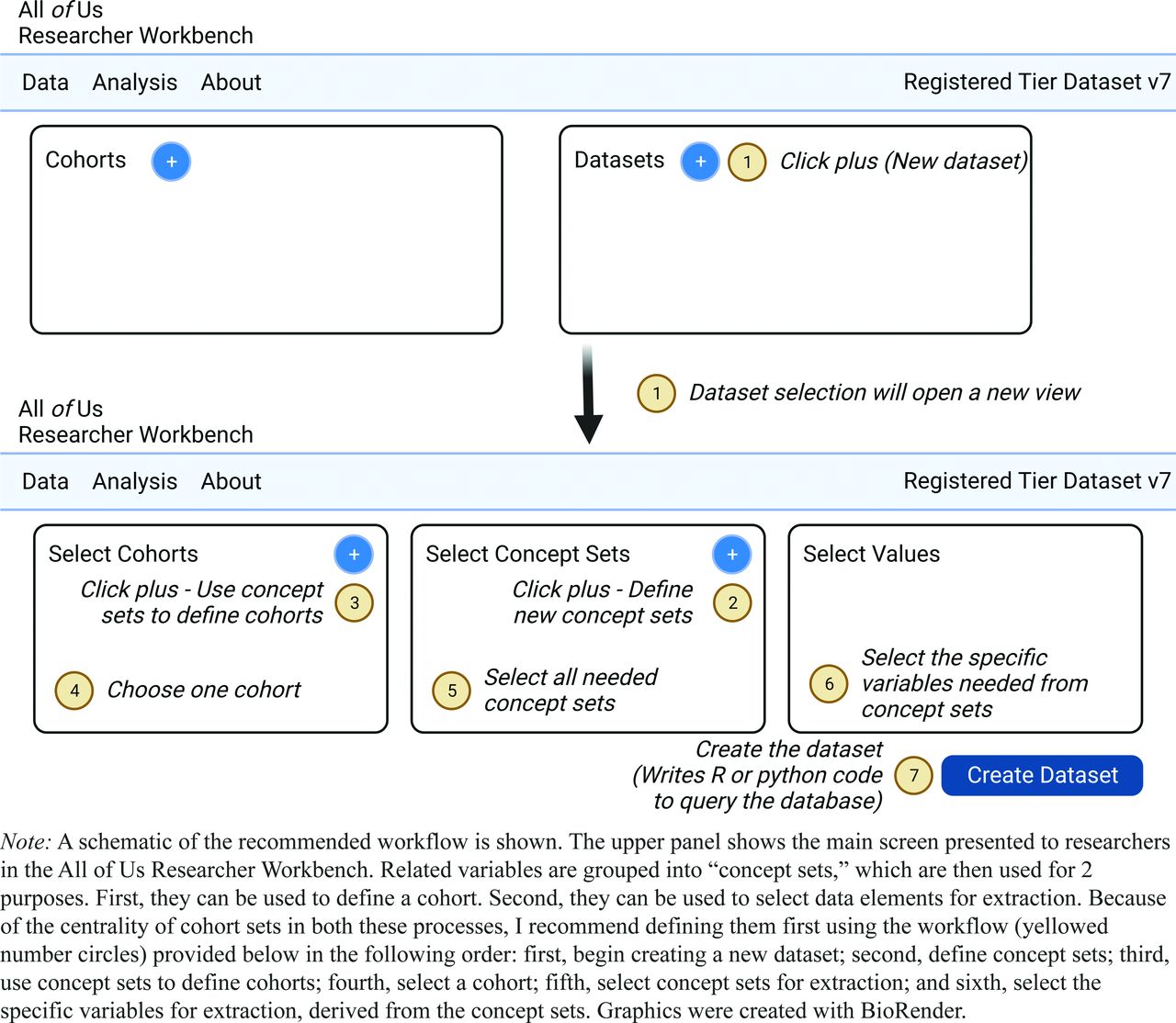Add a concept set via Select Concept Sets plus
The width and height of the screenshot is (1176, 1023).
[732, 554]
